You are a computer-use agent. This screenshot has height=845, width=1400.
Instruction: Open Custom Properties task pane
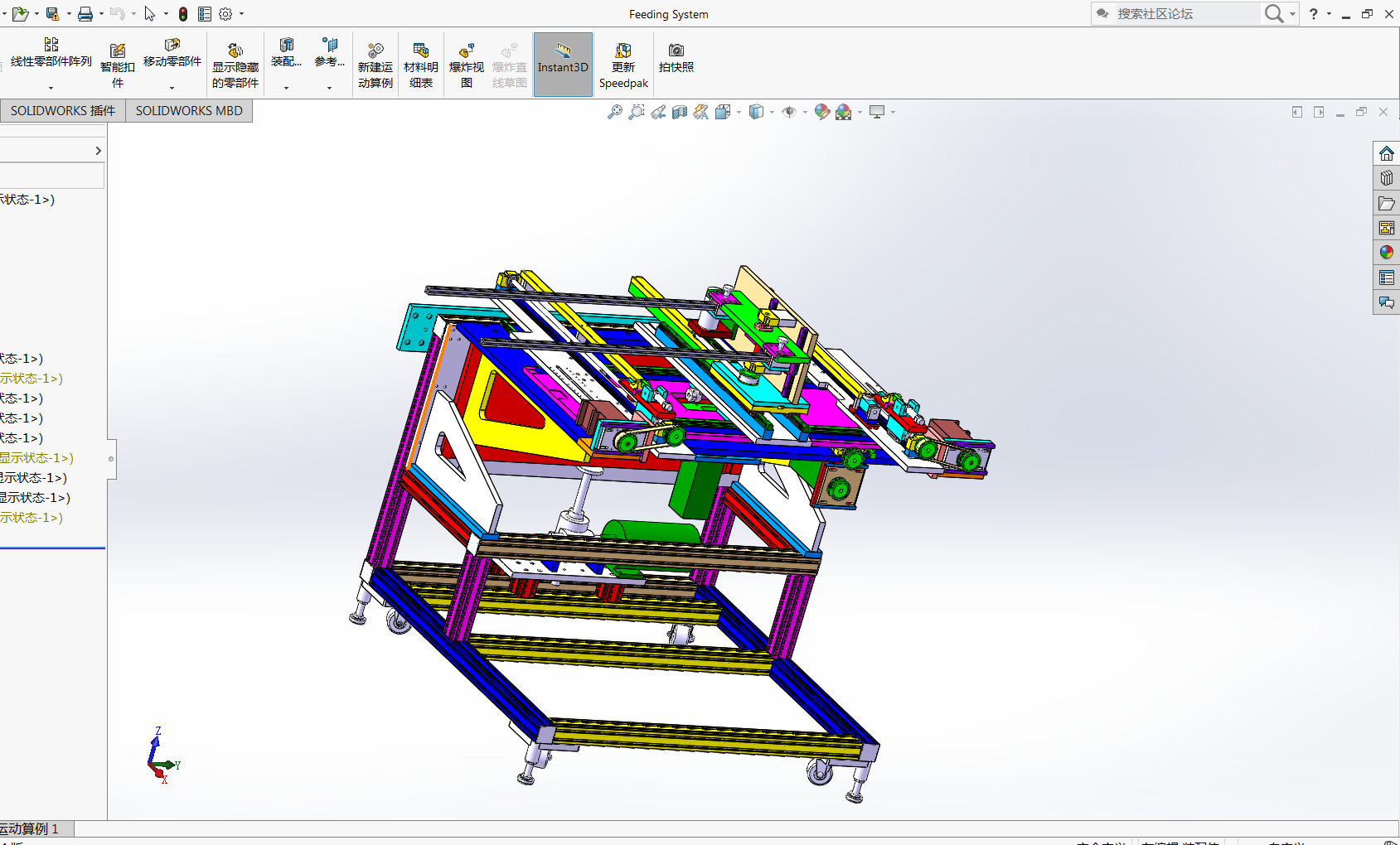point(1387,278)
